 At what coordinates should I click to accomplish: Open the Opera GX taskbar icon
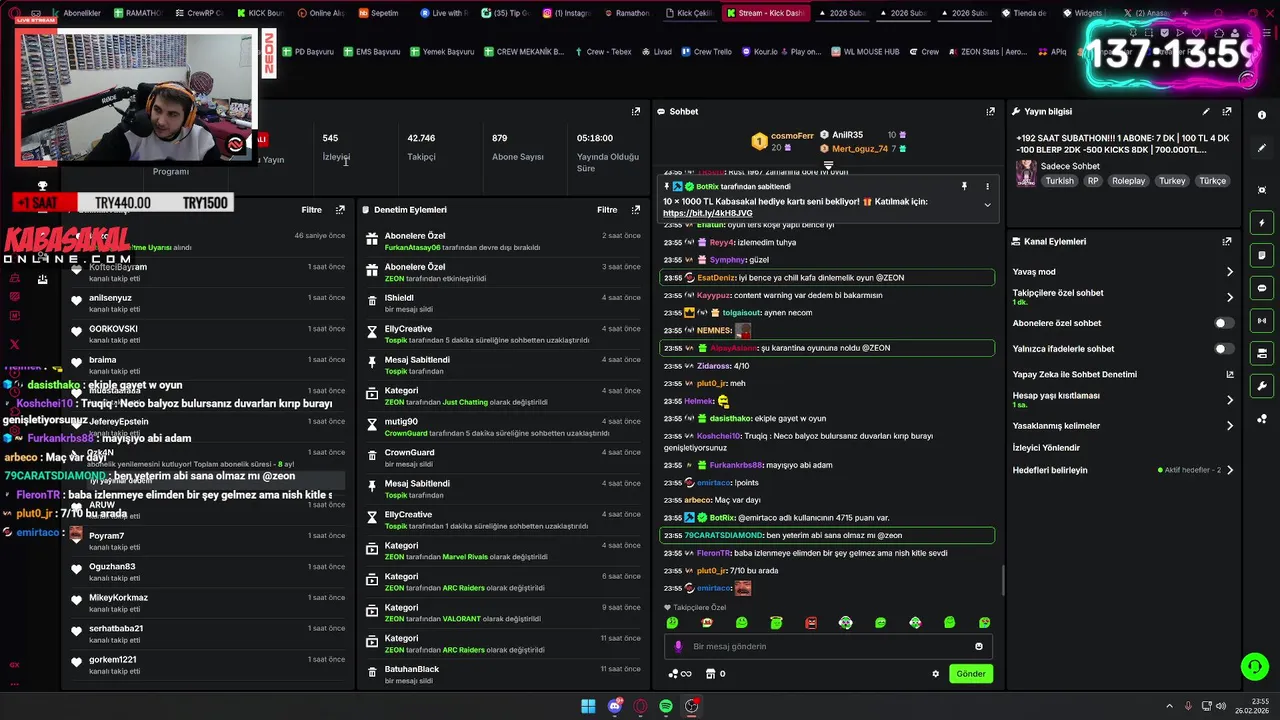coord(640,706)
